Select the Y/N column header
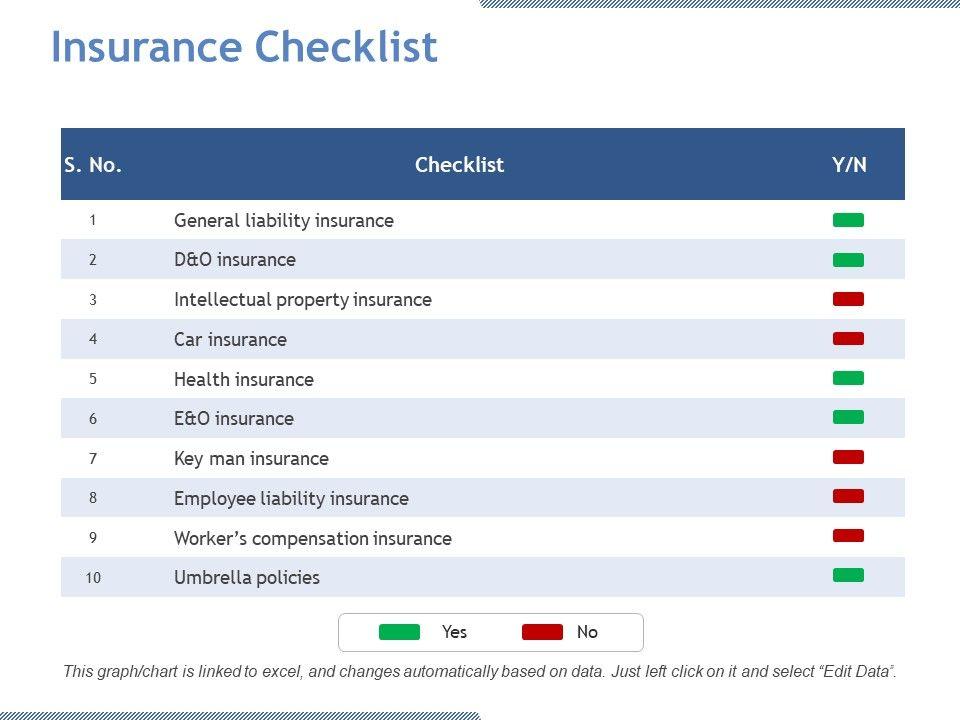This screenshot has height=720, width=960. click(x=849, y=165)
